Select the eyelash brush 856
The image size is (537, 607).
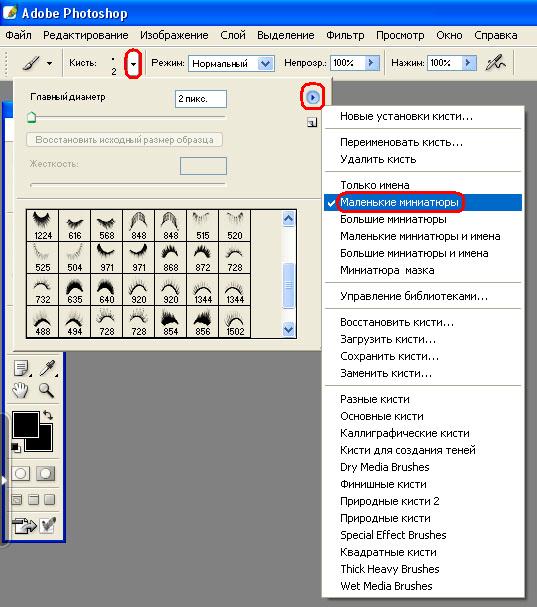202,322
